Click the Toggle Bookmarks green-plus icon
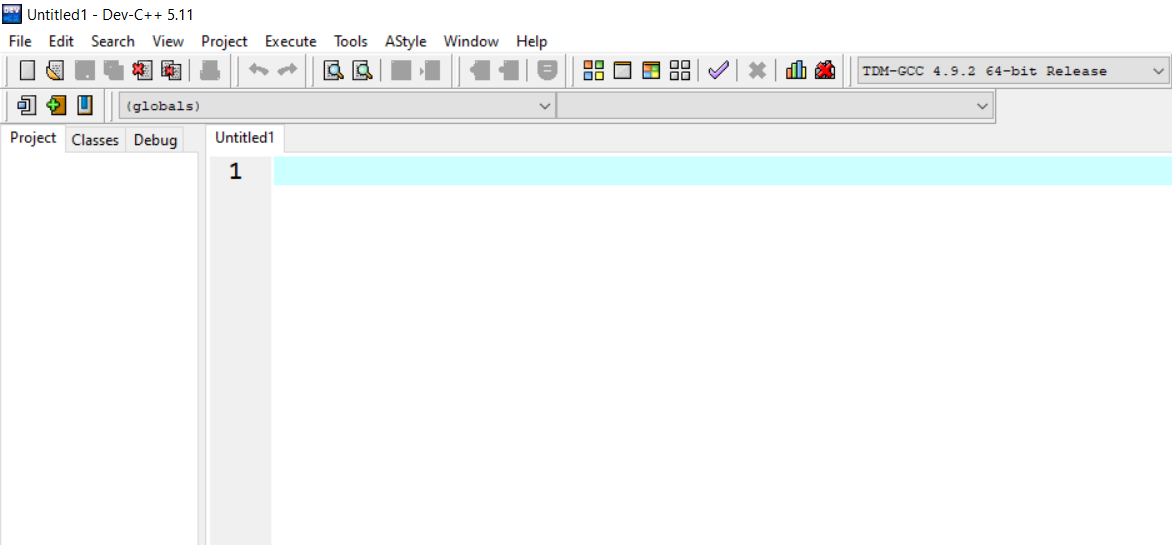This screenshot has height=545, width=1172. [x=56, y=105]
